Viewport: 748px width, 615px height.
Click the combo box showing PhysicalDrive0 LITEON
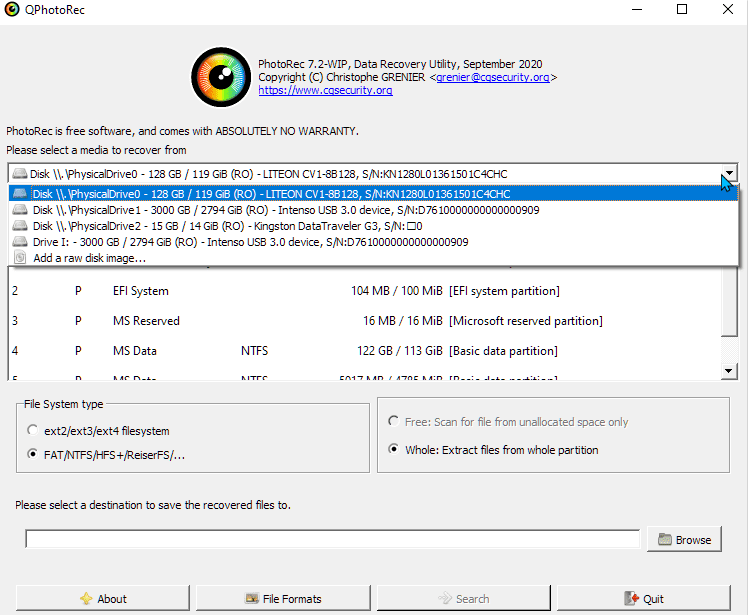click(x=373, y=174)
